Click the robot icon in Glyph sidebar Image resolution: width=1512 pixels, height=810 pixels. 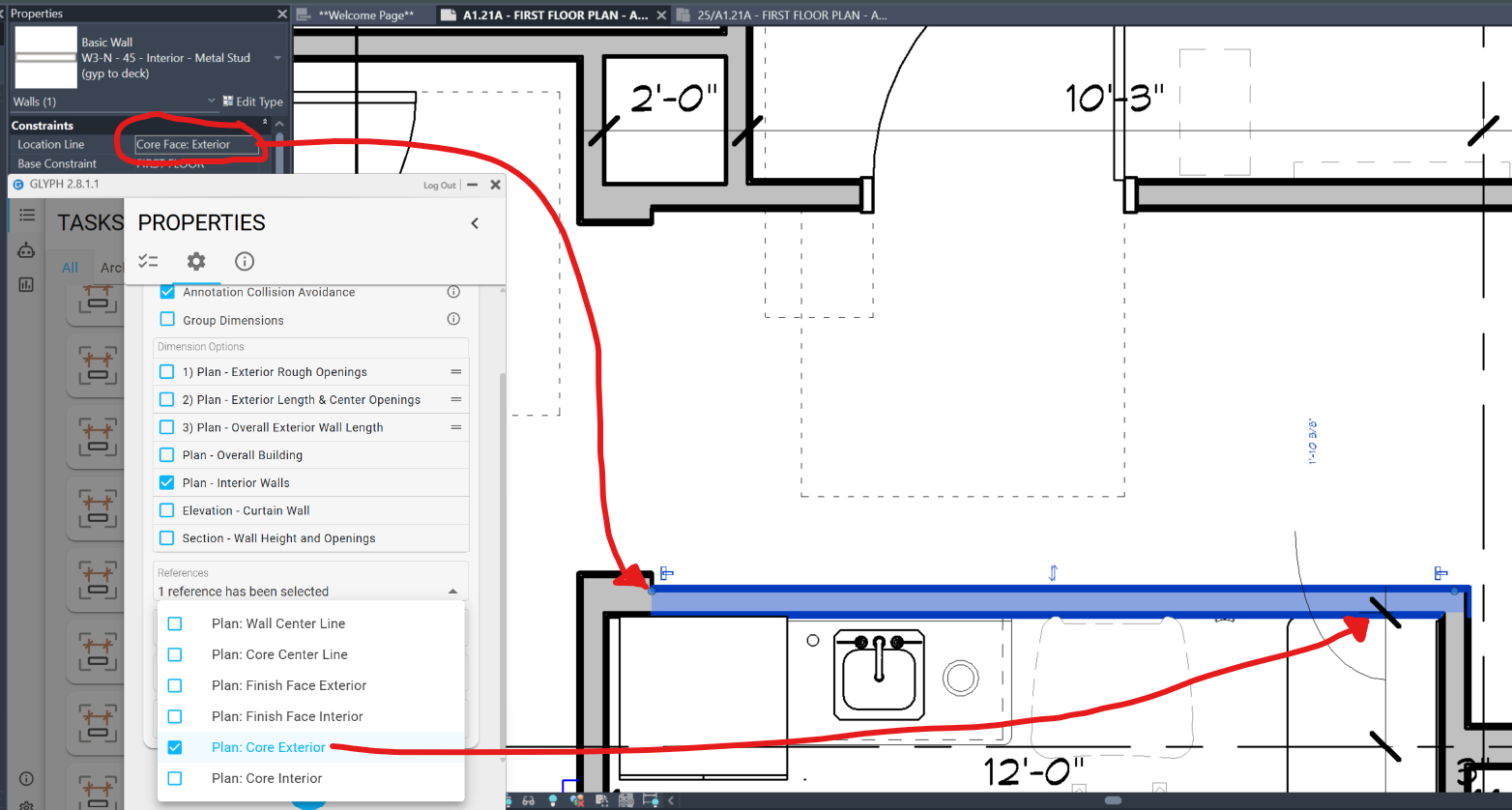[x=26, y=250]
